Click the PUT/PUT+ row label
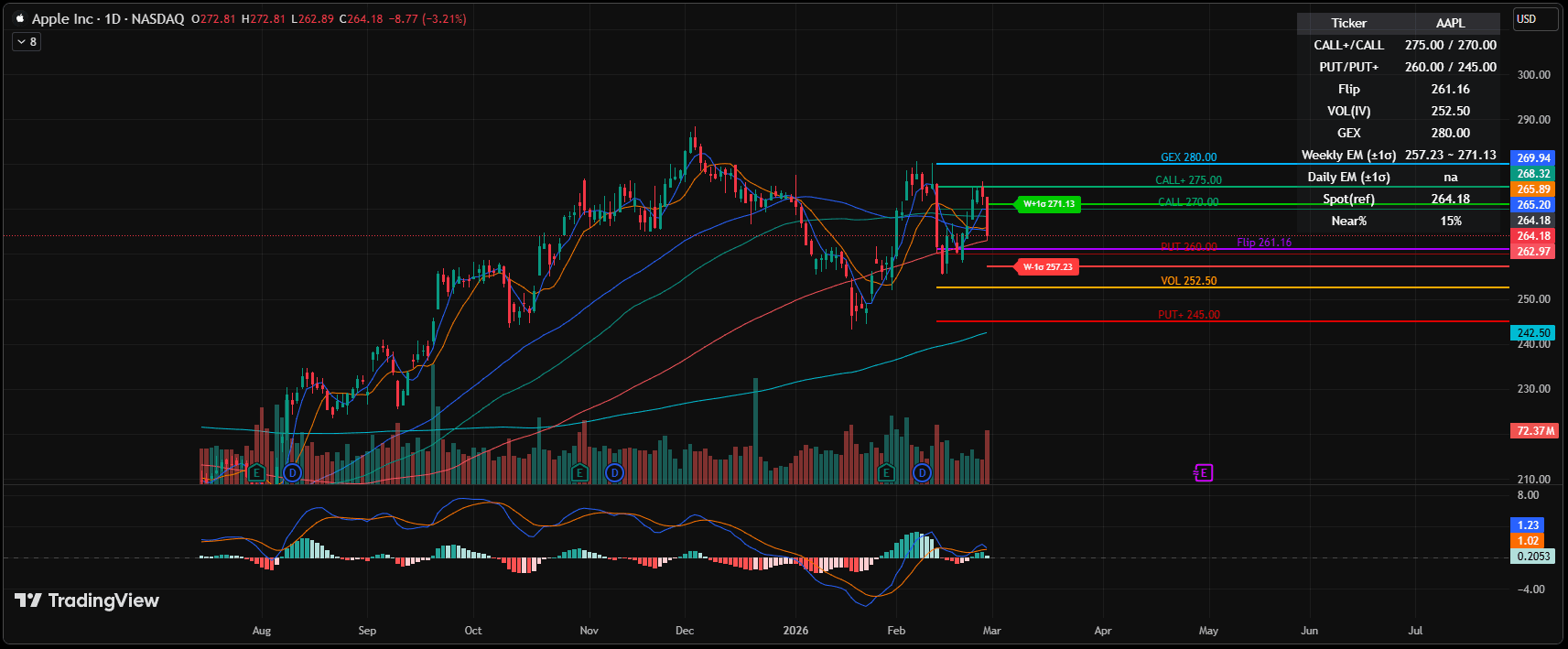Screen dimensions: 1568x649 (x=1348, y=67)
